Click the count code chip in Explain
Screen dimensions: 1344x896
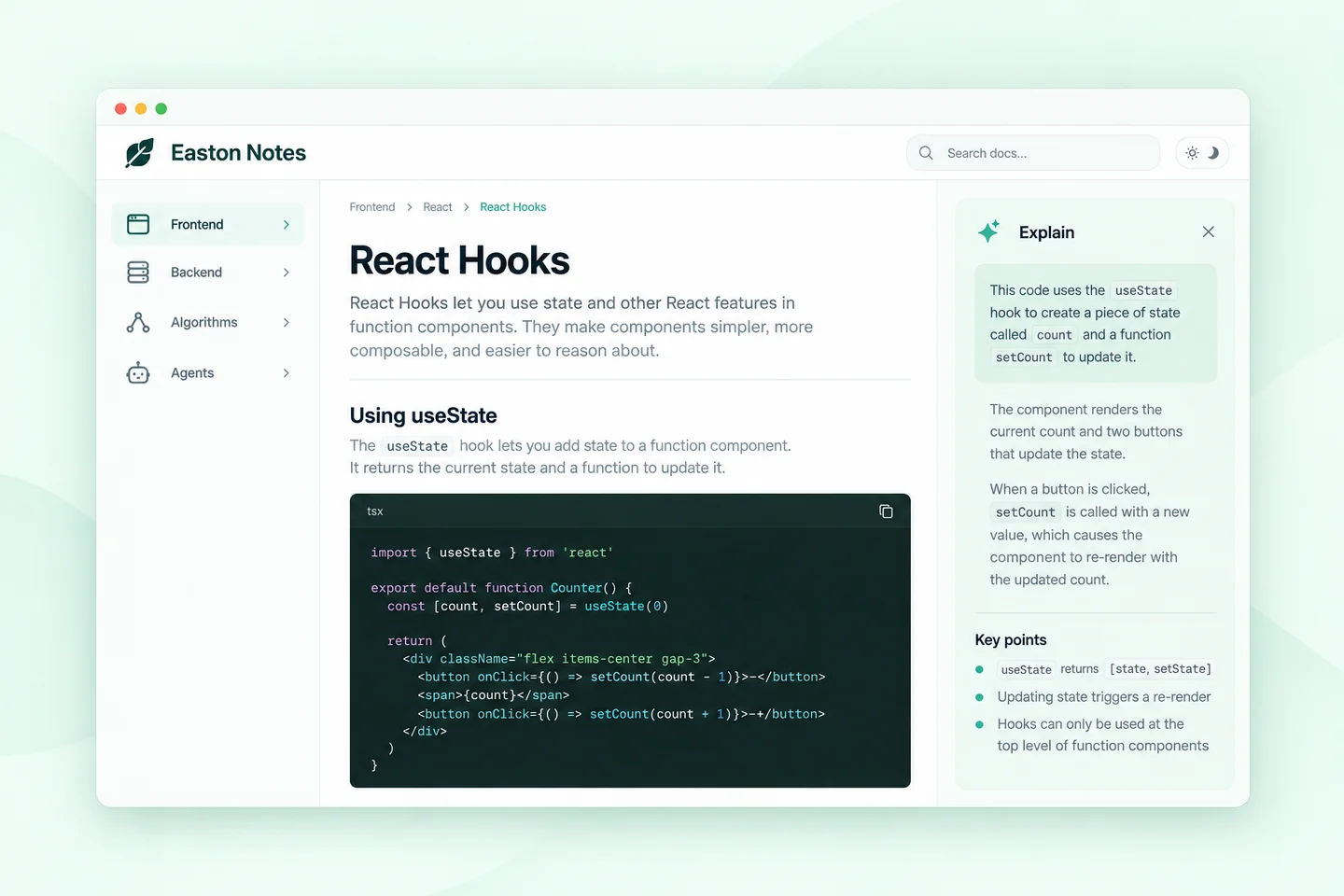point(1055,335)
